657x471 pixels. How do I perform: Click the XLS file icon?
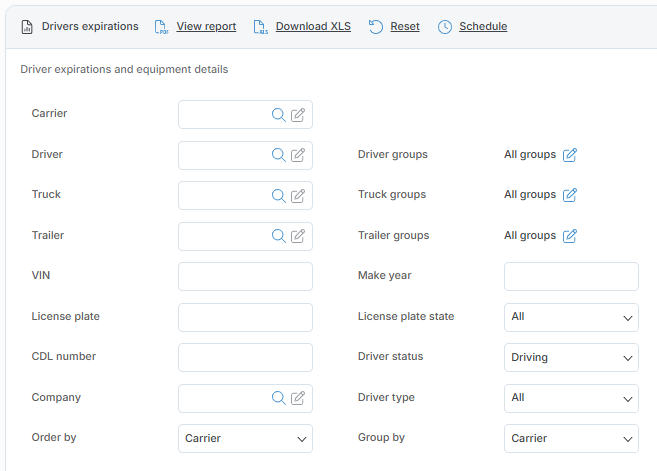(261, 27)
